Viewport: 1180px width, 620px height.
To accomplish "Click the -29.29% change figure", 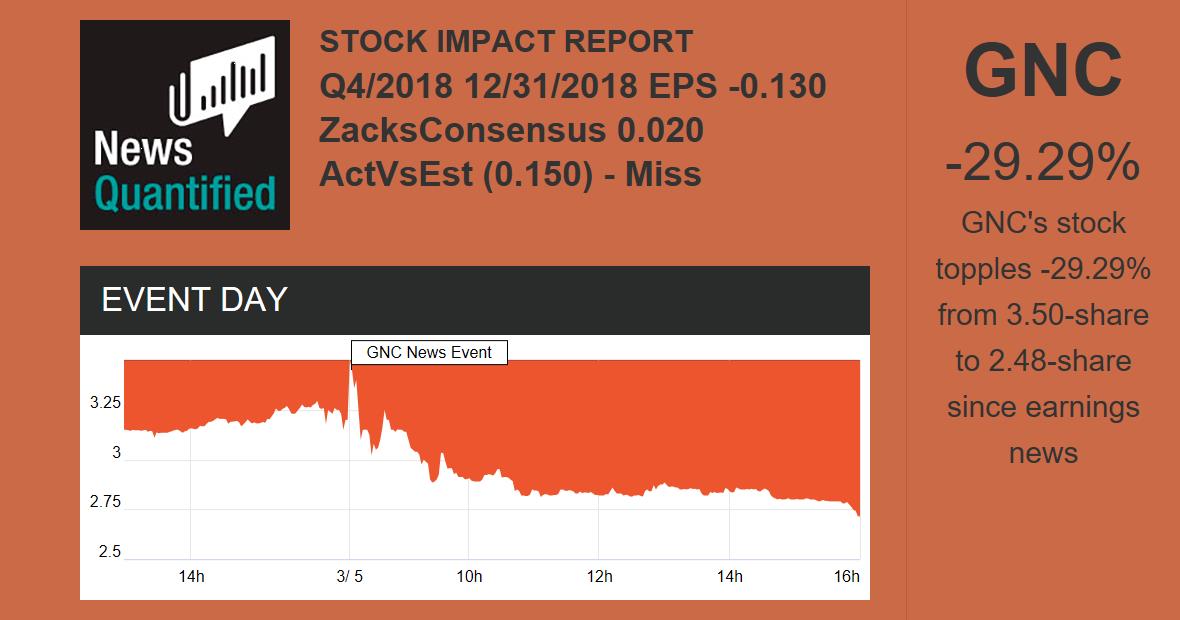I will coord(1043,162).
